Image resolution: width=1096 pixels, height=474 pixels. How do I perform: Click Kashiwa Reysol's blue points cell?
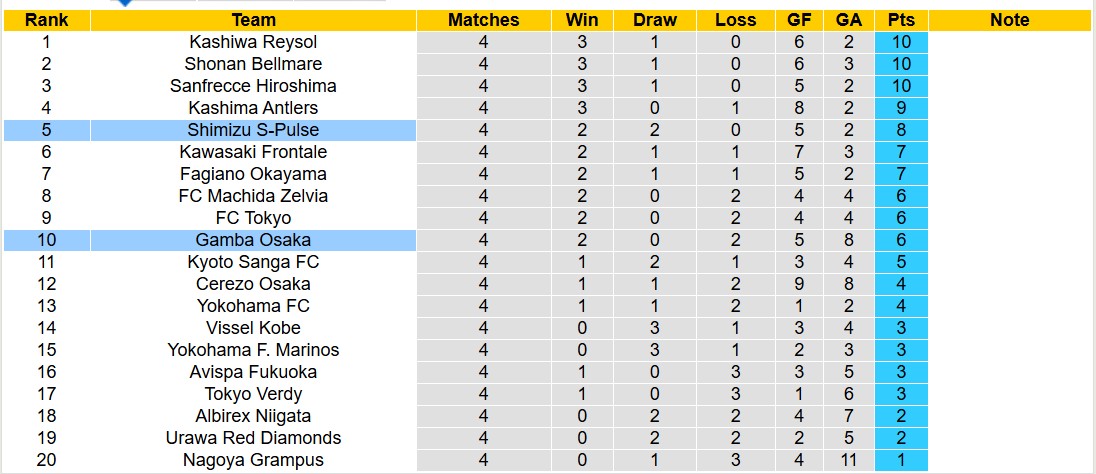click(901, 42)
